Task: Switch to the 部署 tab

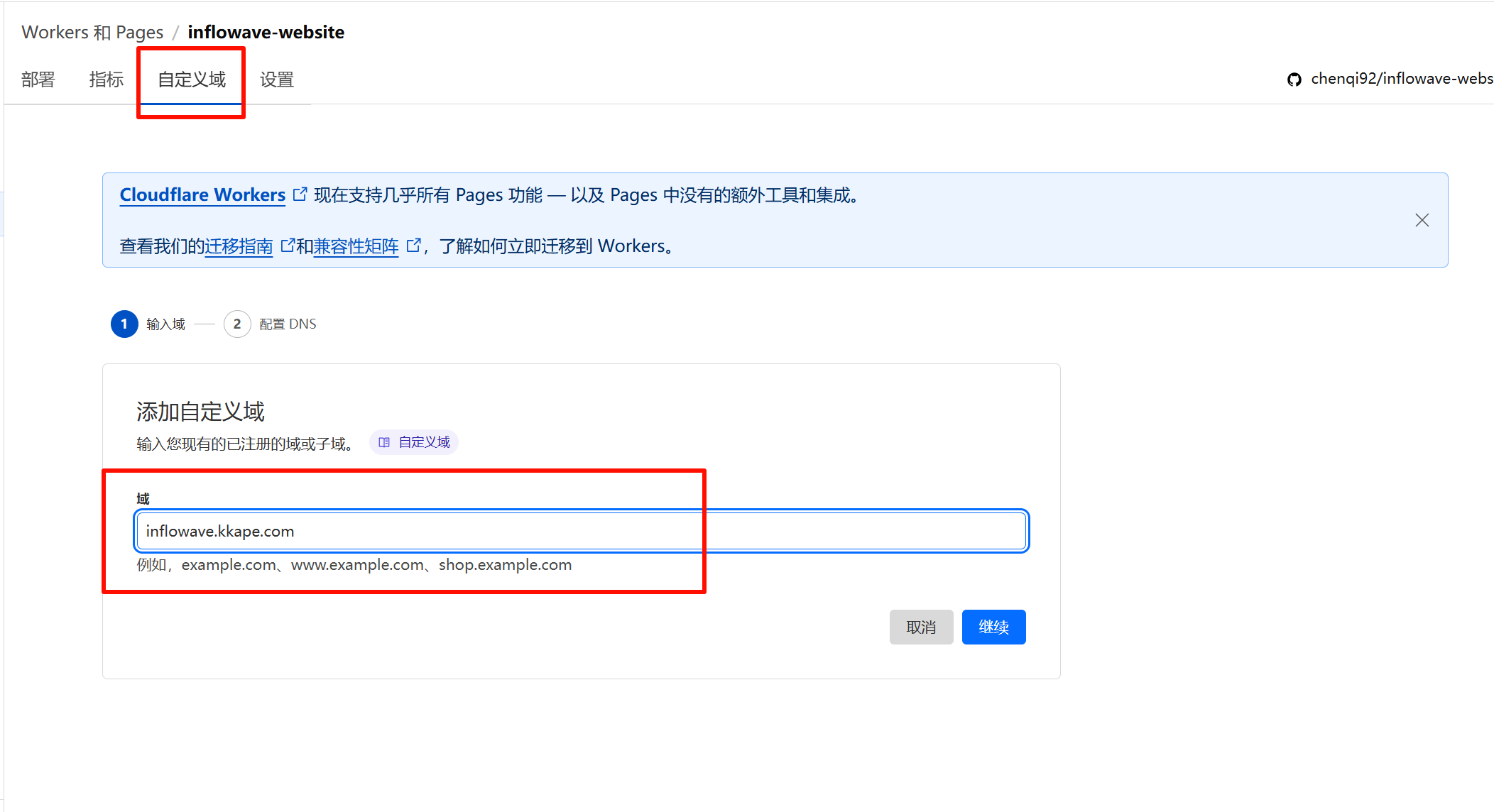Action: [38, 79]
